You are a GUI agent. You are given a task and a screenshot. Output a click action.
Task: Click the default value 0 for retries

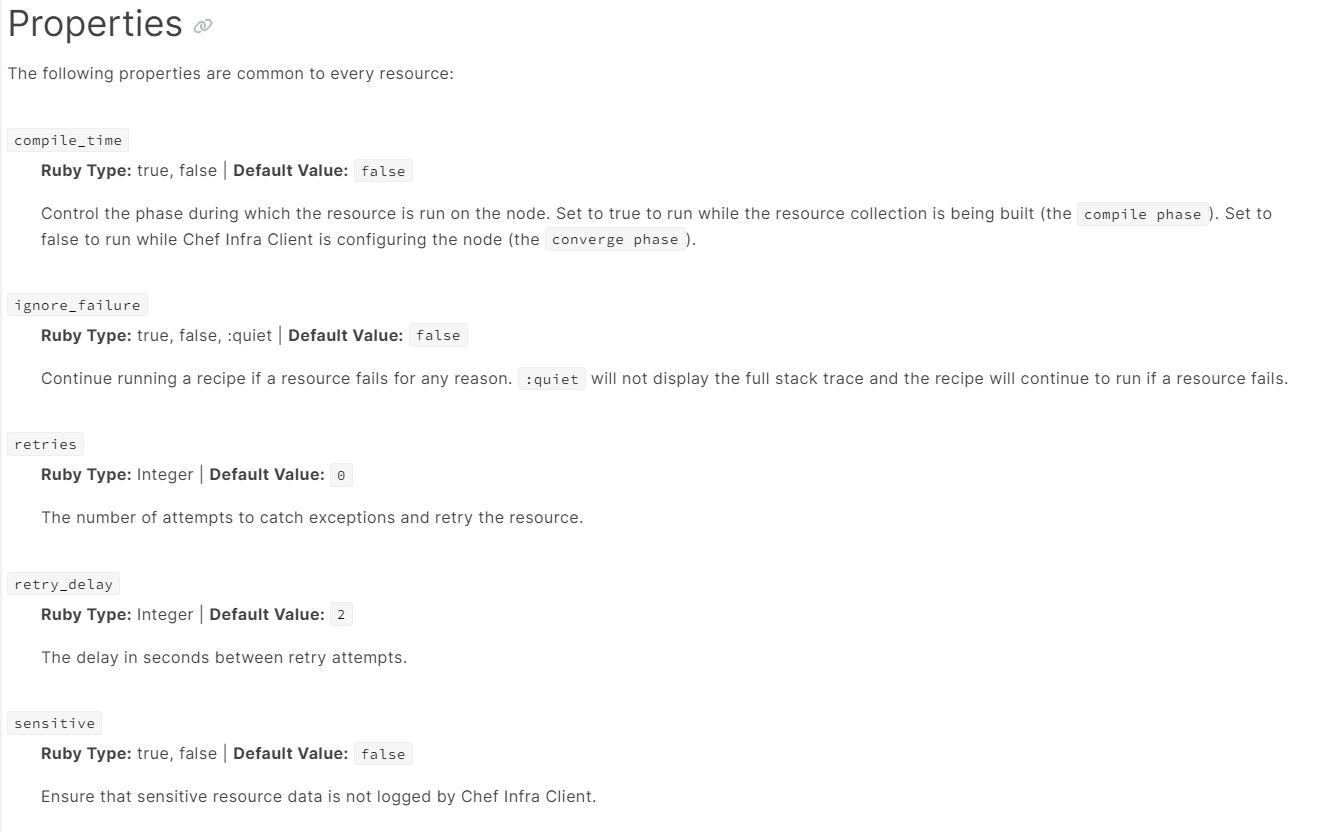pos(341,475)
